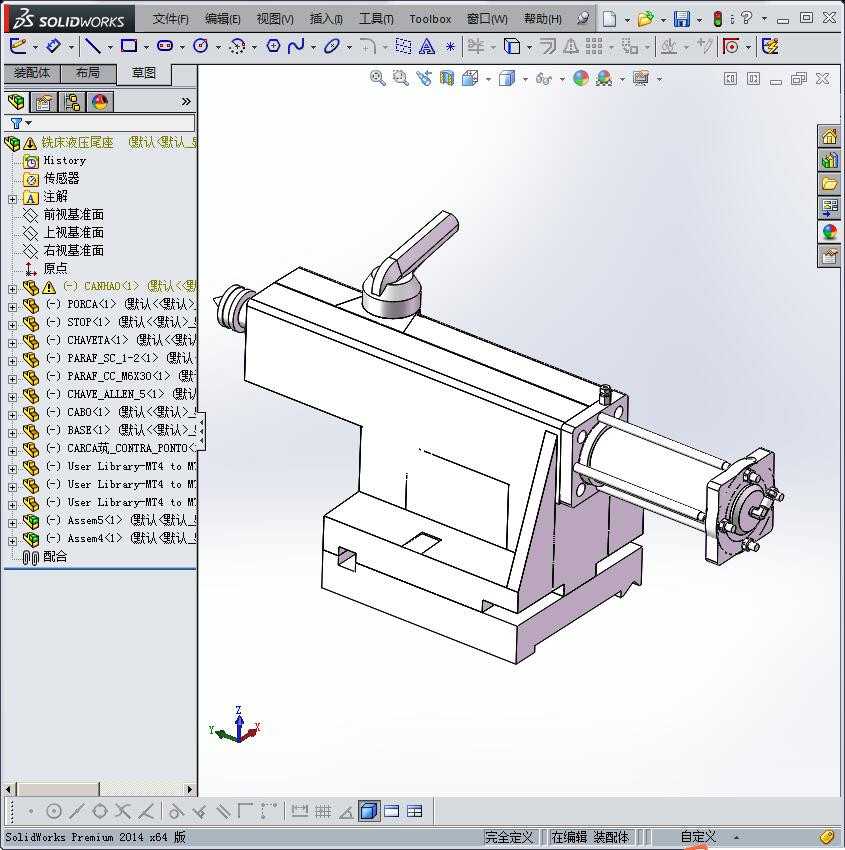Select the Ellipse tool
The height and width of the screenshot is (850, 845).
click(332, 46)
